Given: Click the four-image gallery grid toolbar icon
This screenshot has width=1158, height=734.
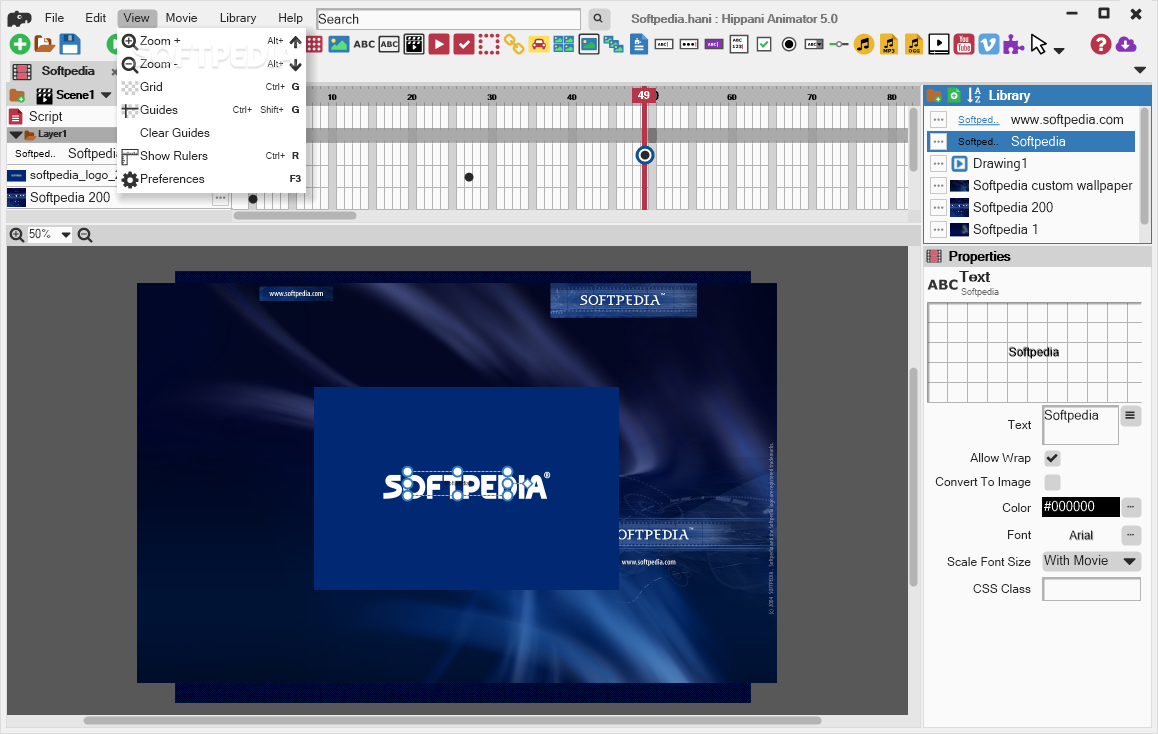Looking at the screenshot, I should coord(563,44).
